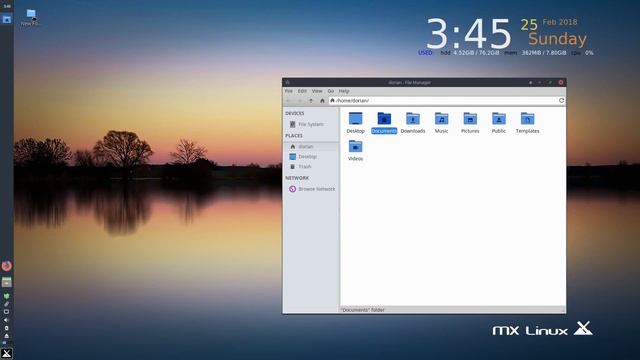
Task: Open the Videos folder icon
Action: pyautogui.click(x=355, y=147)
